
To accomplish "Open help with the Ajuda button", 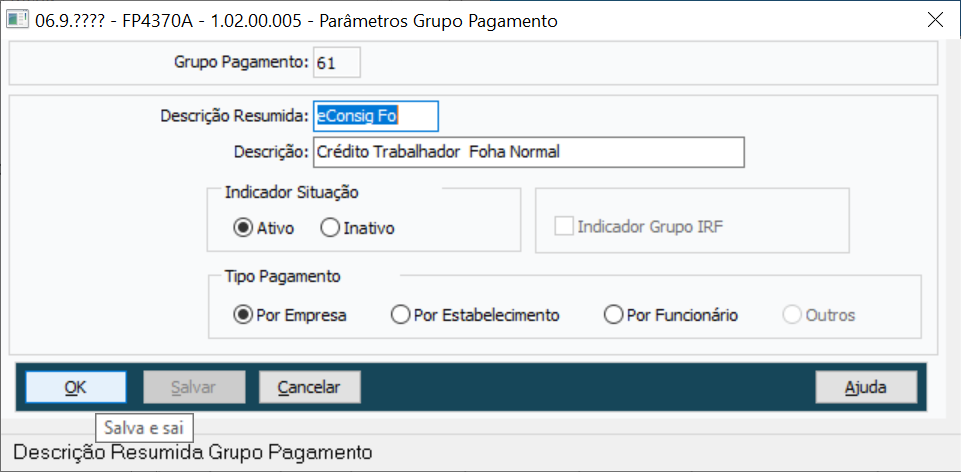I will tap(866, 387).
